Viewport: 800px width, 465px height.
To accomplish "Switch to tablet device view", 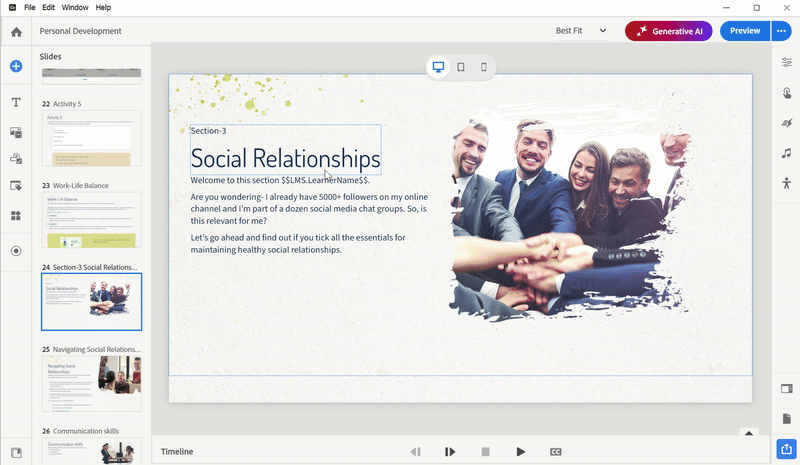I will [x=461, y=67].
